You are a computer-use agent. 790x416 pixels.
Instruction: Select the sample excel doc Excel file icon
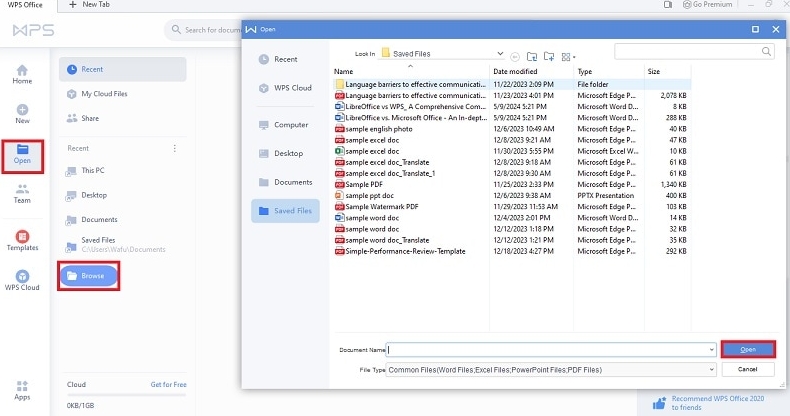(340, 151)
